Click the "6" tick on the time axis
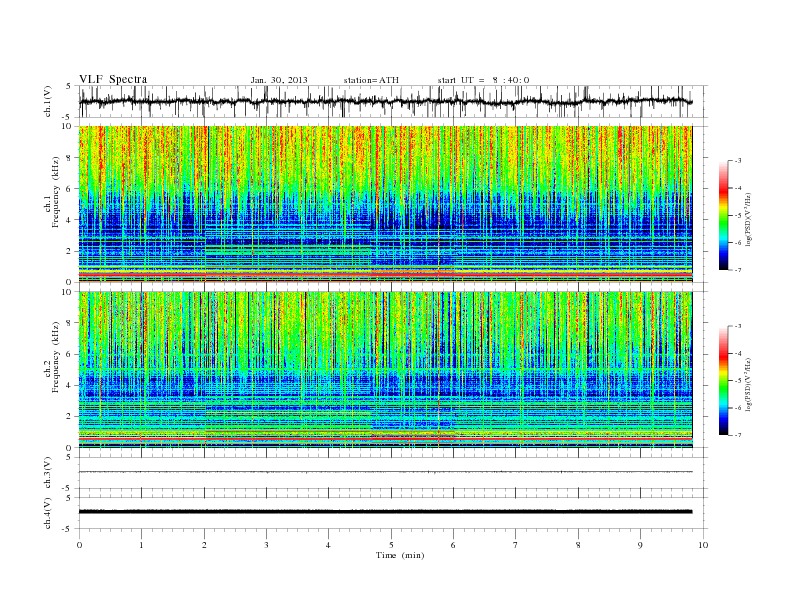This screenshot has width=792, height=612. coord(453,545)
